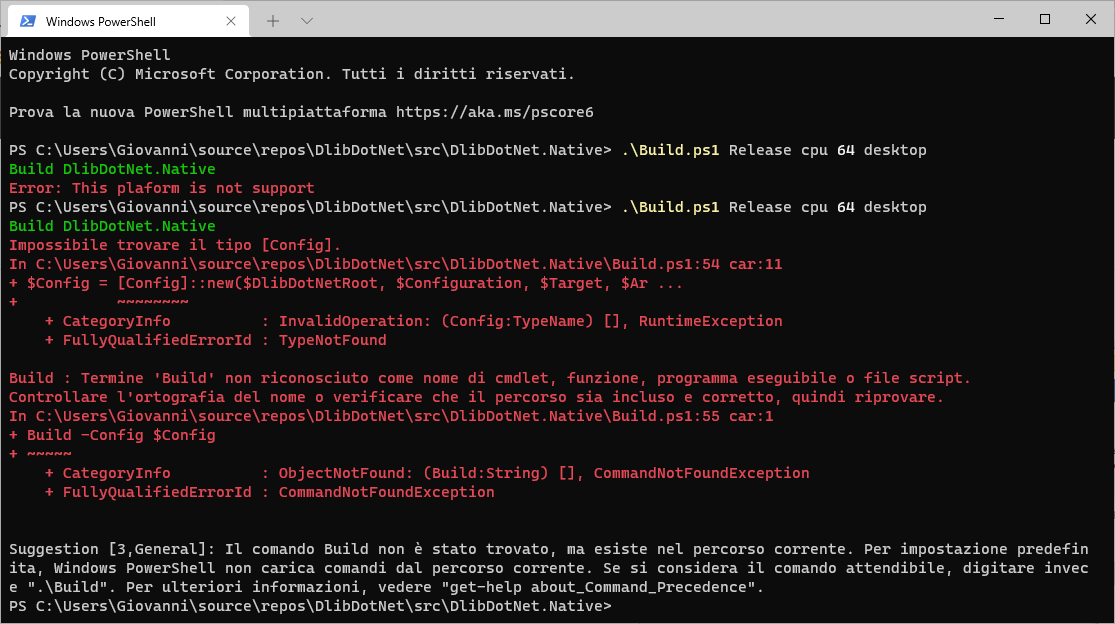The width and height of the screenshot is (1115, 624).
Task: Maximize the terminal window
Action: (x=1044, y=18)
